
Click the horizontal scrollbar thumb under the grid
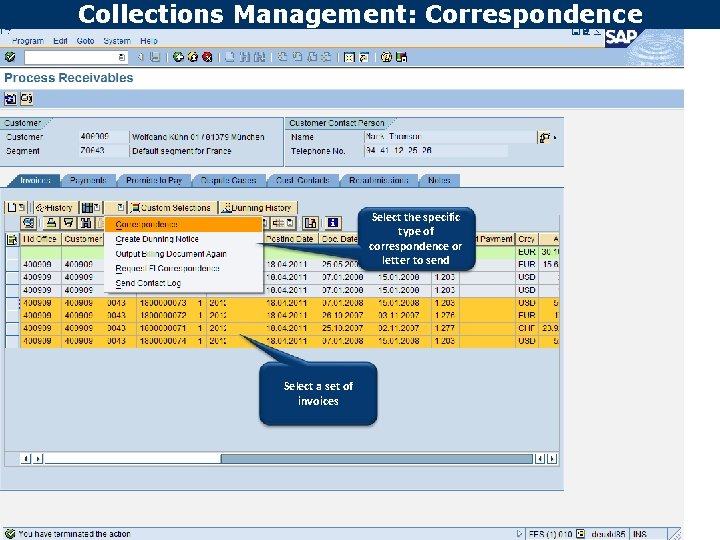(377, 458)
